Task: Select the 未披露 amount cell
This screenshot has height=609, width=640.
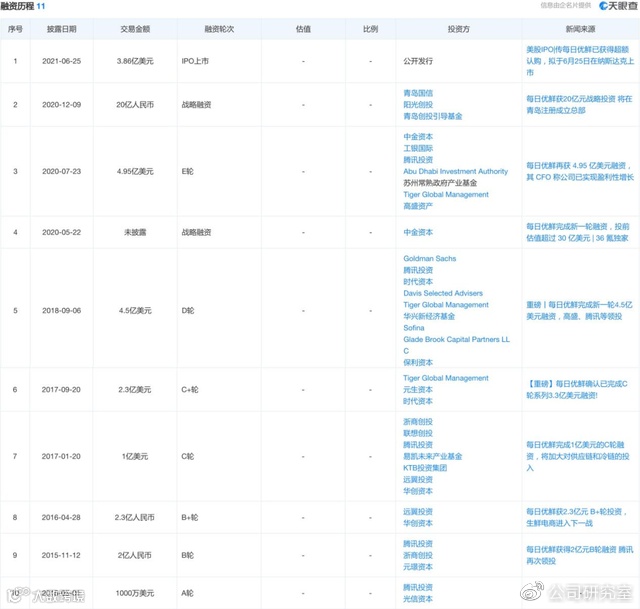Action: click(x=135, y=232)
